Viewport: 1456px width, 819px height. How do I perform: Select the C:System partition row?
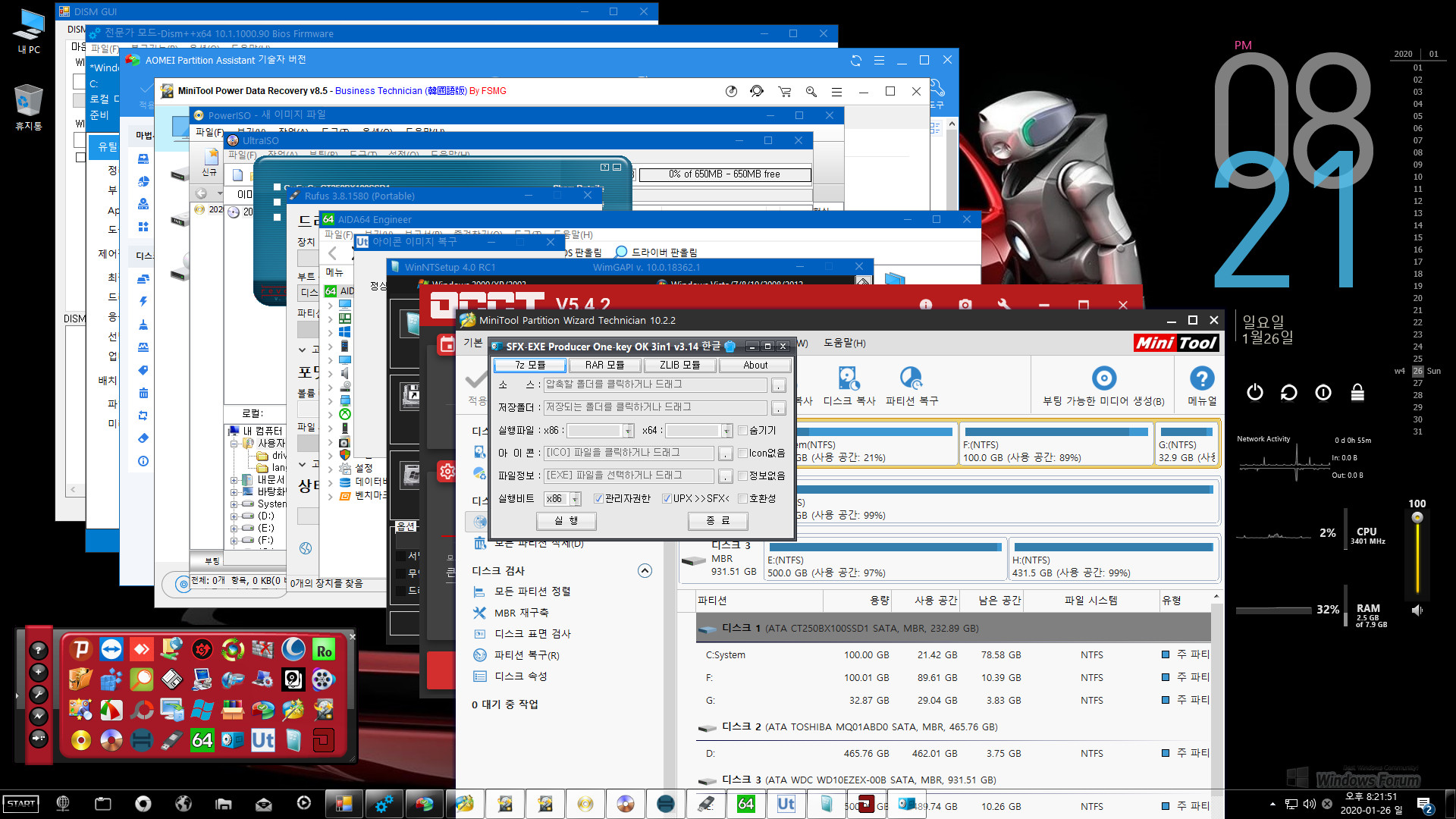[x=953, y=654]
